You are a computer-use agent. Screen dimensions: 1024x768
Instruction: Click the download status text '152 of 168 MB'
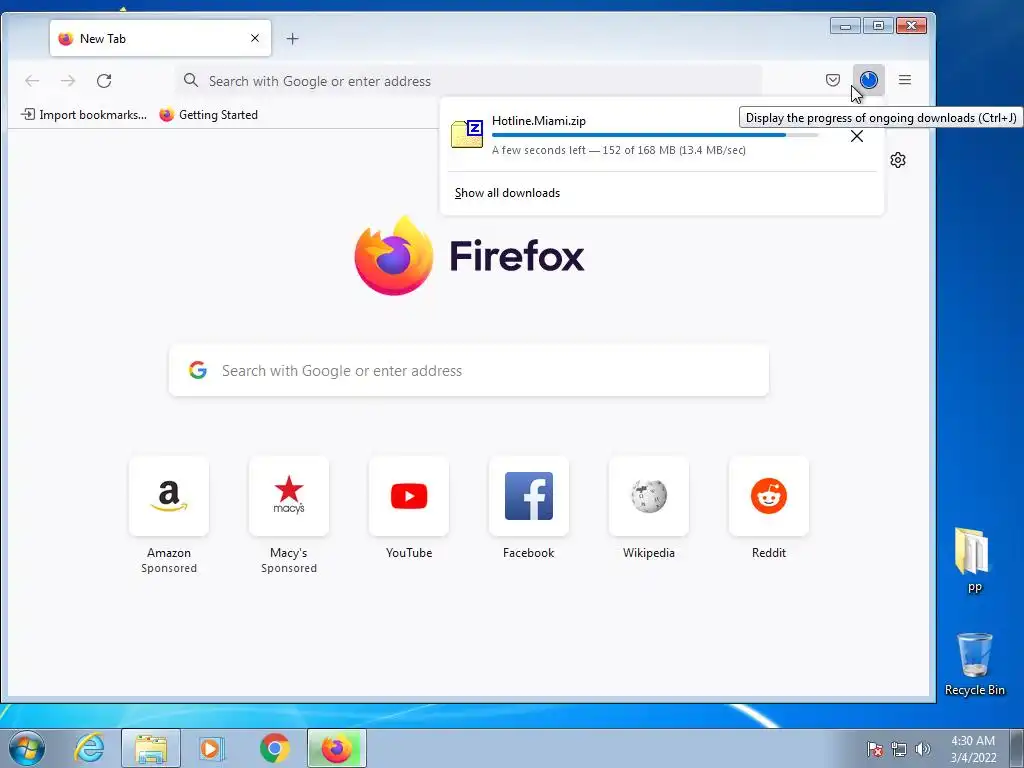pos(639,150)
